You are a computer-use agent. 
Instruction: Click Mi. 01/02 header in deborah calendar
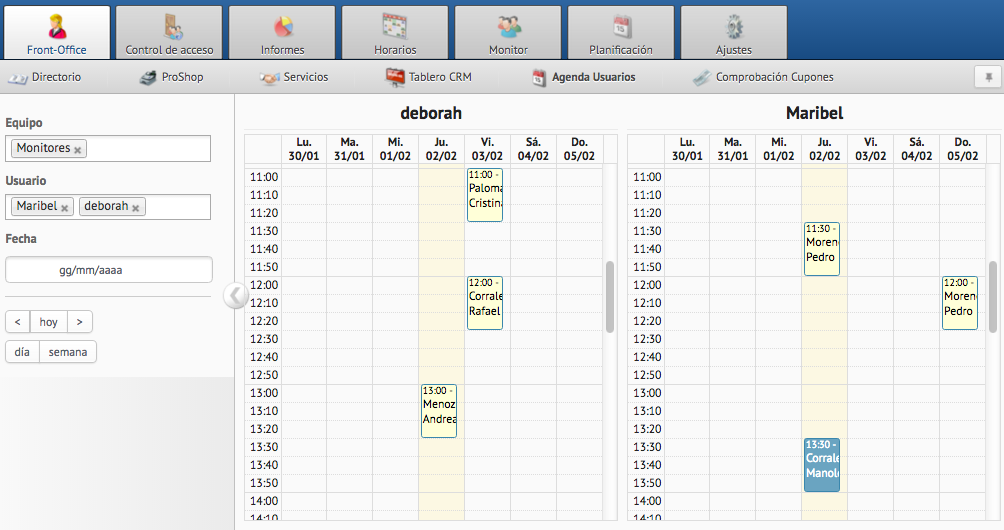pos(395,149)
